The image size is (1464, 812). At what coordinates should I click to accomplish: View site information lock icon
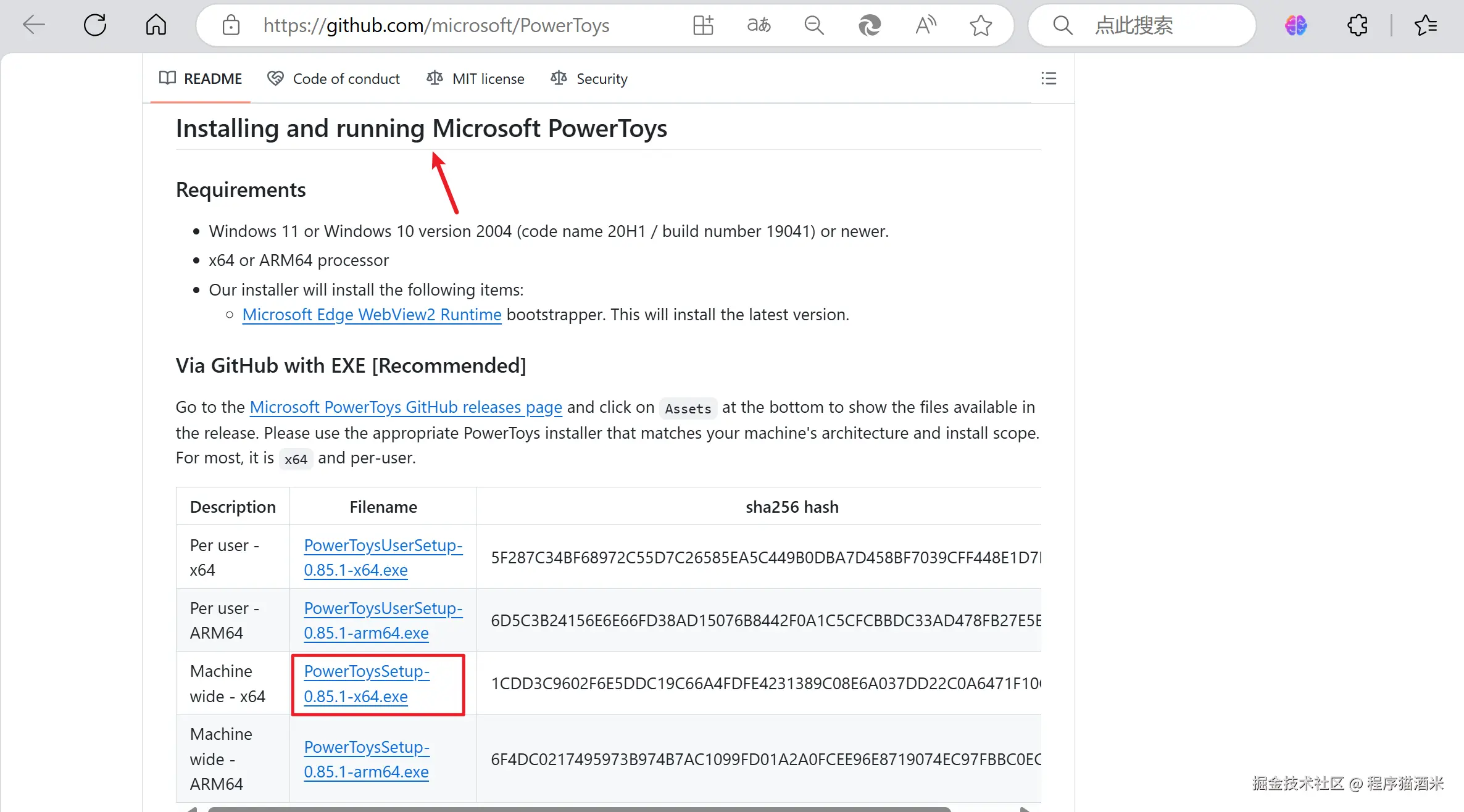231,25
